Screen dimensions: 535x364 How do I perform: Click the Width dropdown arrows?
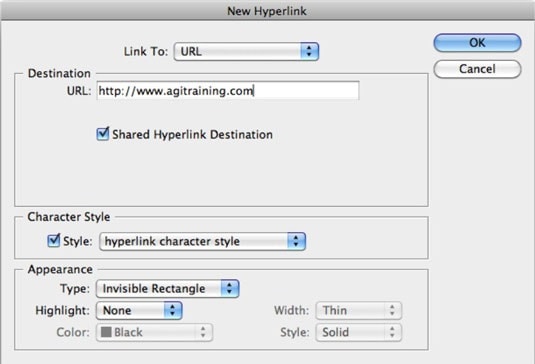pos(392,310)
